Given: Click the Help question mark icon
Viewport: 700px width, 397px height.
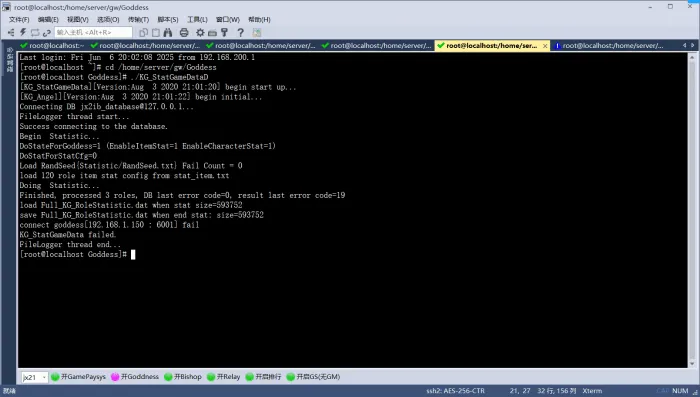Looking at the screenshot, I should [240, 32].
